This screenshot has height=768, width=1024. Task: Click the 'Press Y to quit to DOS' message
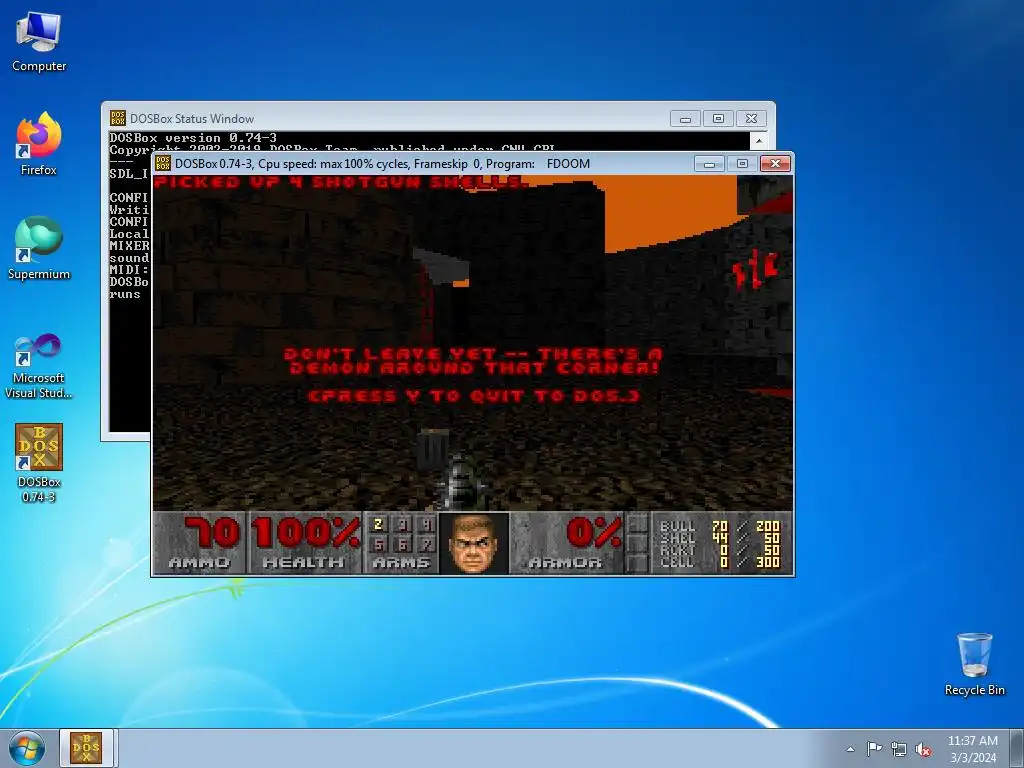point(474,396)
